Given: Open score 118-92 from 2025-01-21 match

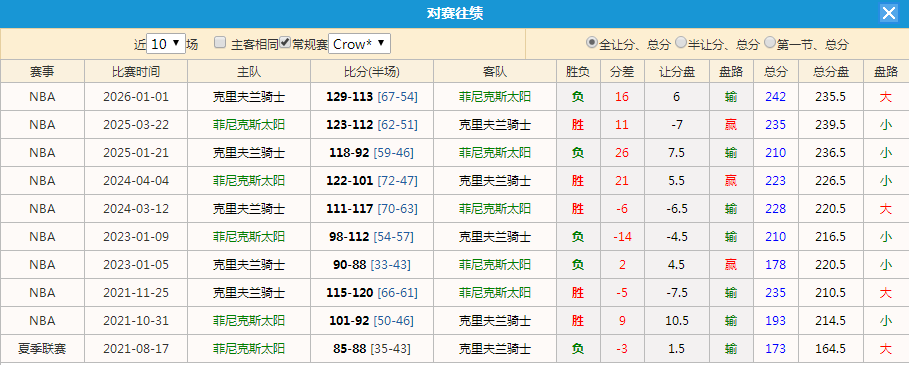Looking at the screenshot, I should (x=350, y=153).
